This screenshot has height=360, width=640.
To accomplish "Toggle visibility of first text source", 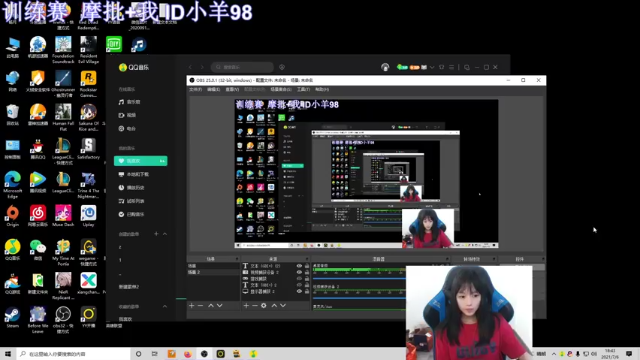I will point(299,266).
